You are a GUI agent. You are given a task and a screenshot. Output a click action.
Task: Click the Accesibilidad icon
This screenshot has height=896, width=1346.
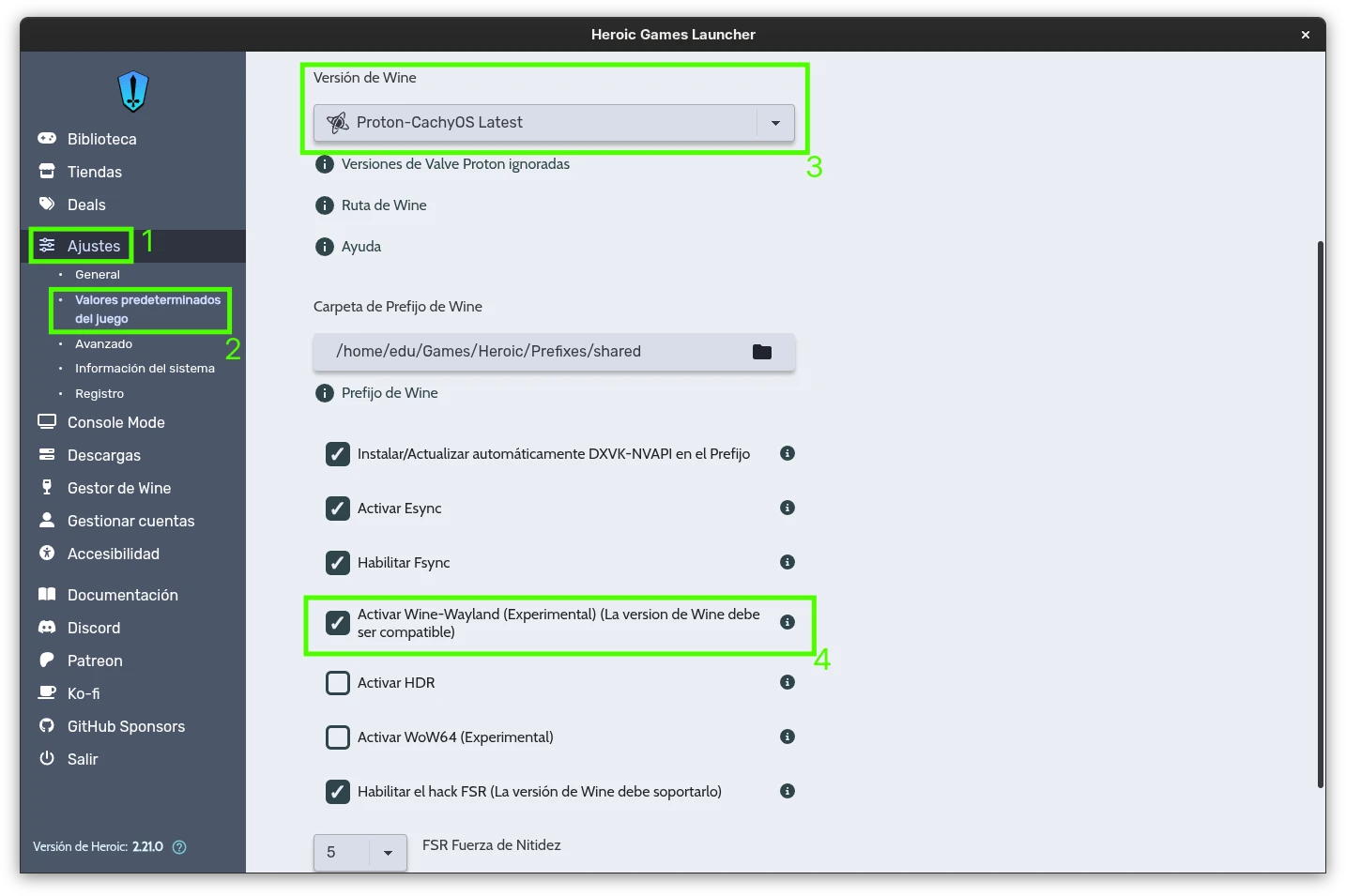(x=47, y=553)
